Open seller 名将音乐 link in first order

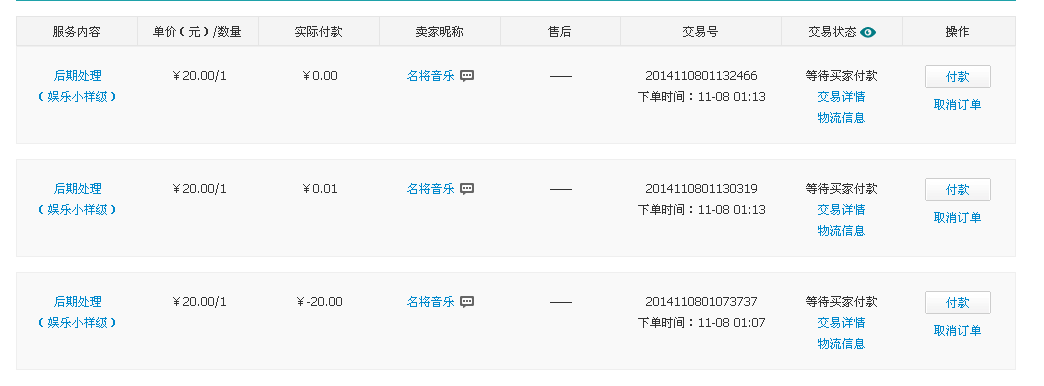[x=430, y=76]
